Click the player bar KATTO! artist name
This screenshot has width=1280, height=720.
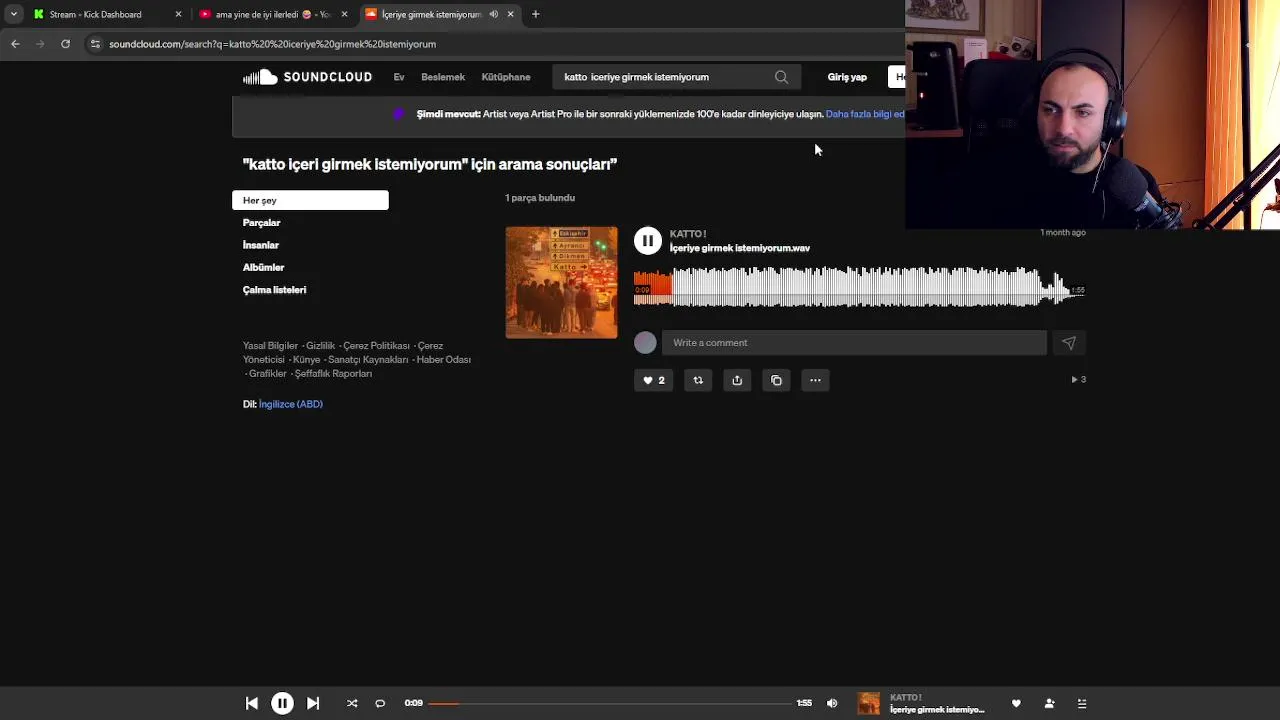point(905,698)
